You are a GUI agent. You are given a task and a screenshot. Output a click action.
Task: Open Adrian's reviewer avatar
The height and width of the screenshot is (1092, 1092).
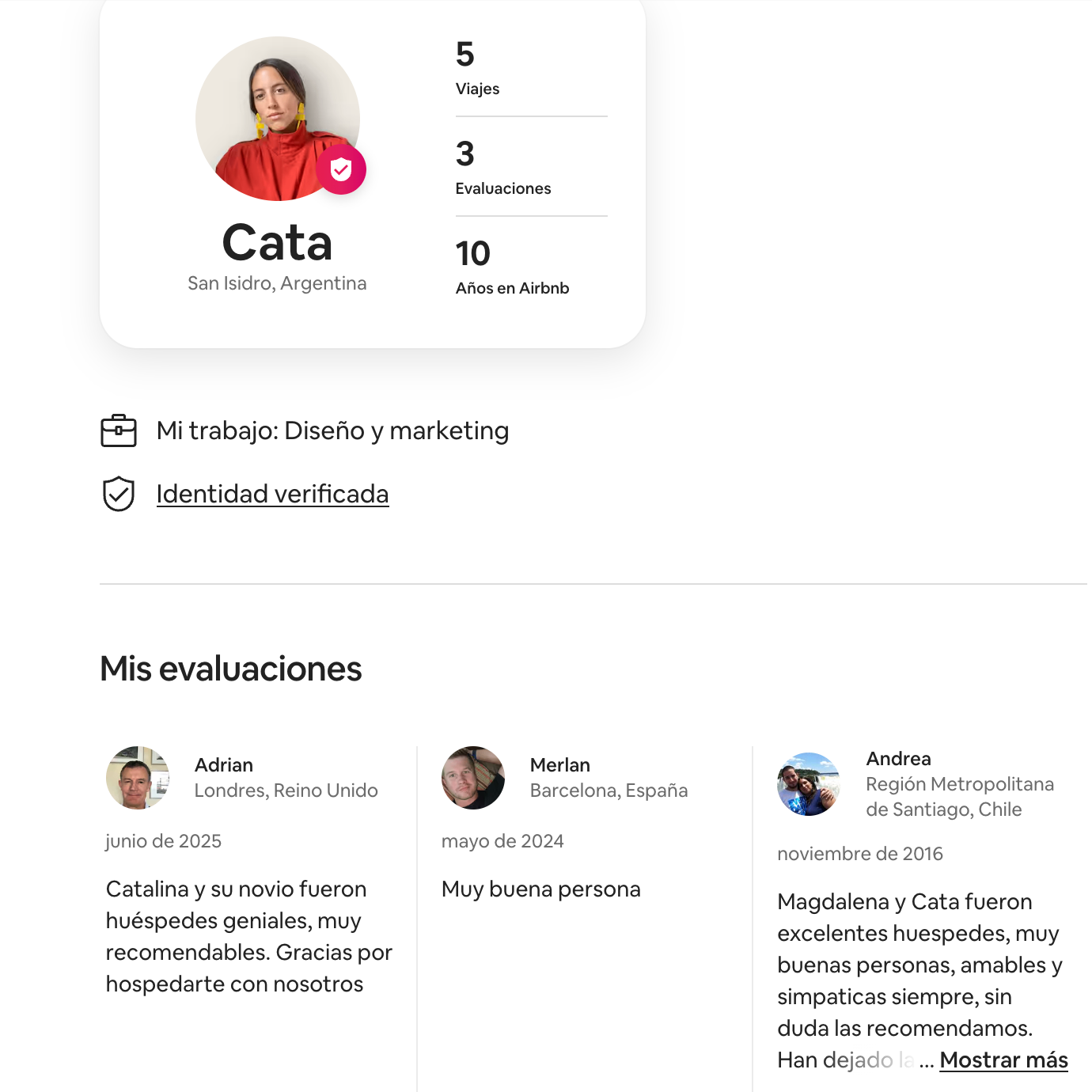[x=138, y=778]
